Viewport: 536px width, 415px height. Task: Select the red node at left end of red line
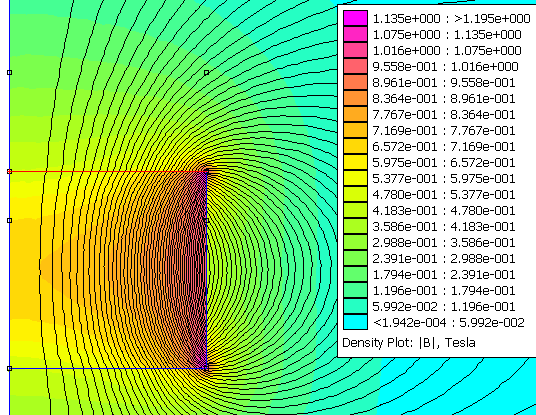[10, 171]
